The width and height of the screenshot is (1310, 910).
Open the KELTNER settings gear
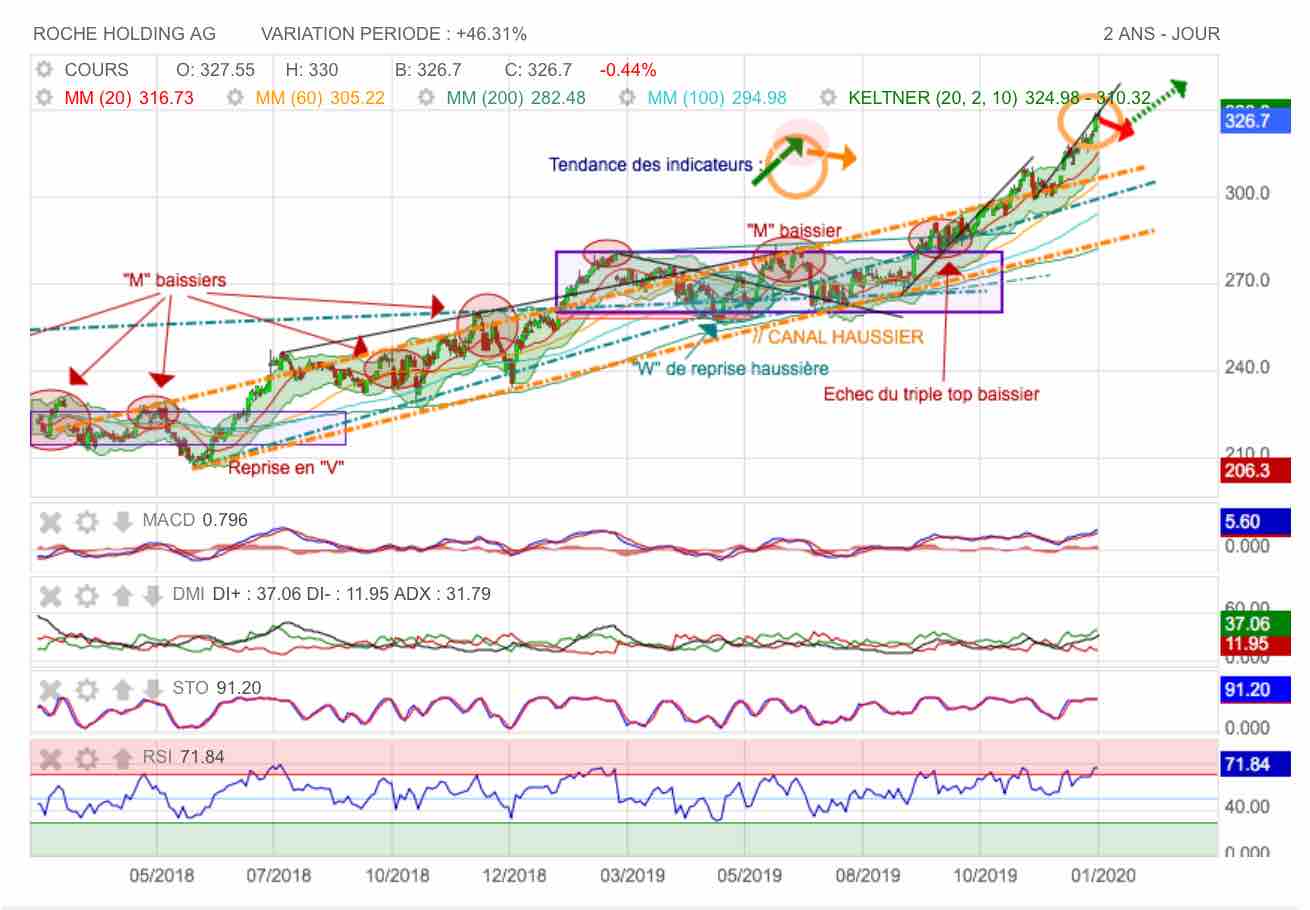(x=828, y=98)
